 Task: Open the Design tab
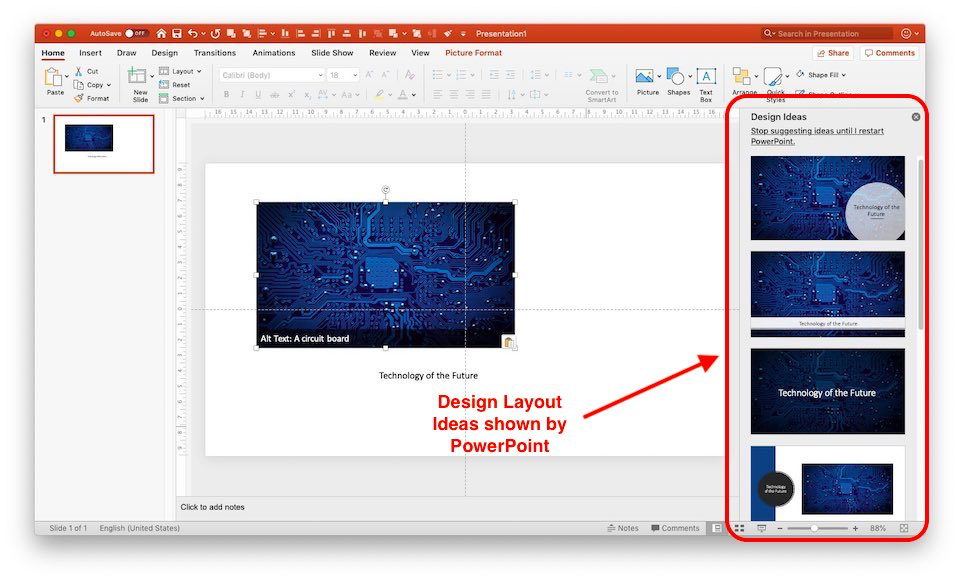pos(165,53)
